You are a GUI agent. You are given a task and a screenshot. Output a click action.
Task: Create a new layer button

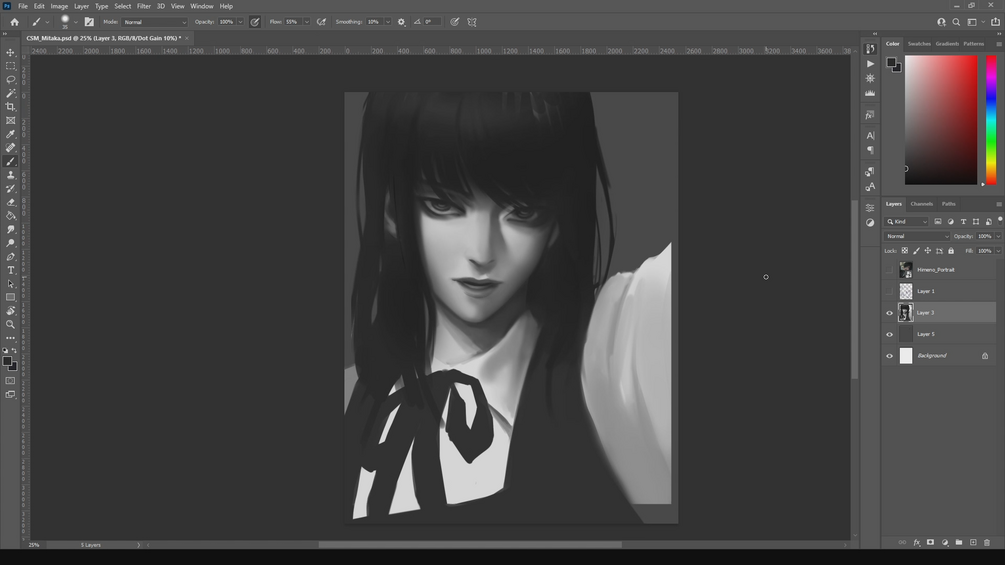click(973, 543)
